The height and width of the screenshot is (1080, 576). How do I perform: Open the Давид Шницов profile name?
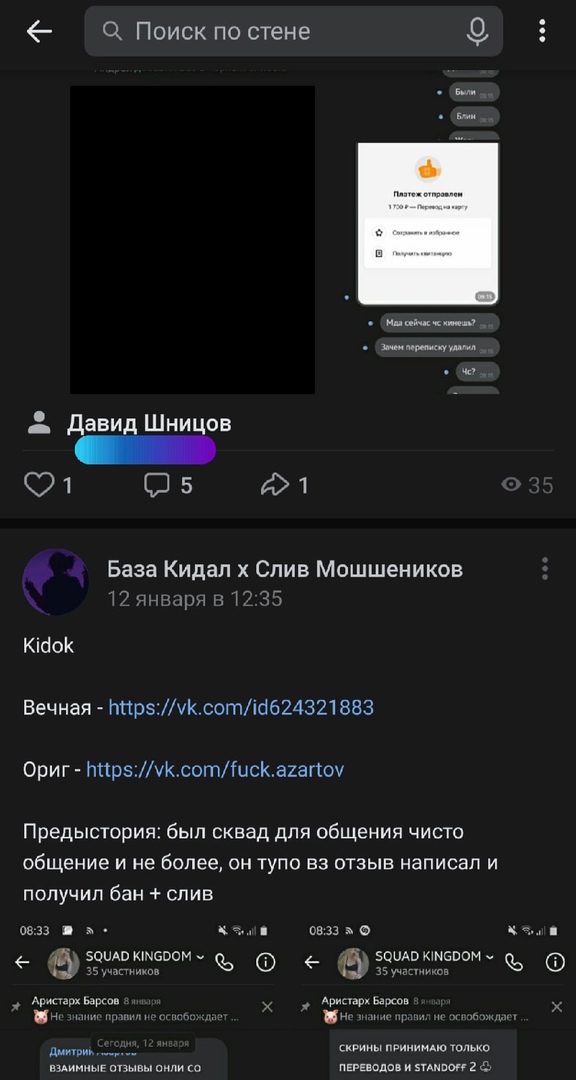[149, 424]
